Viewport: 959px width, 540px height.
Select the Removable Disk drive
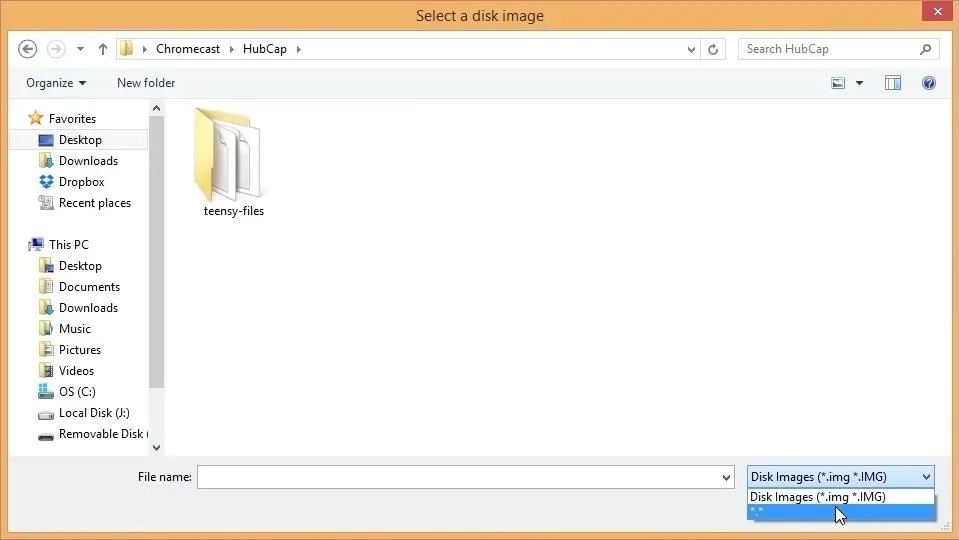click(103, 434)
